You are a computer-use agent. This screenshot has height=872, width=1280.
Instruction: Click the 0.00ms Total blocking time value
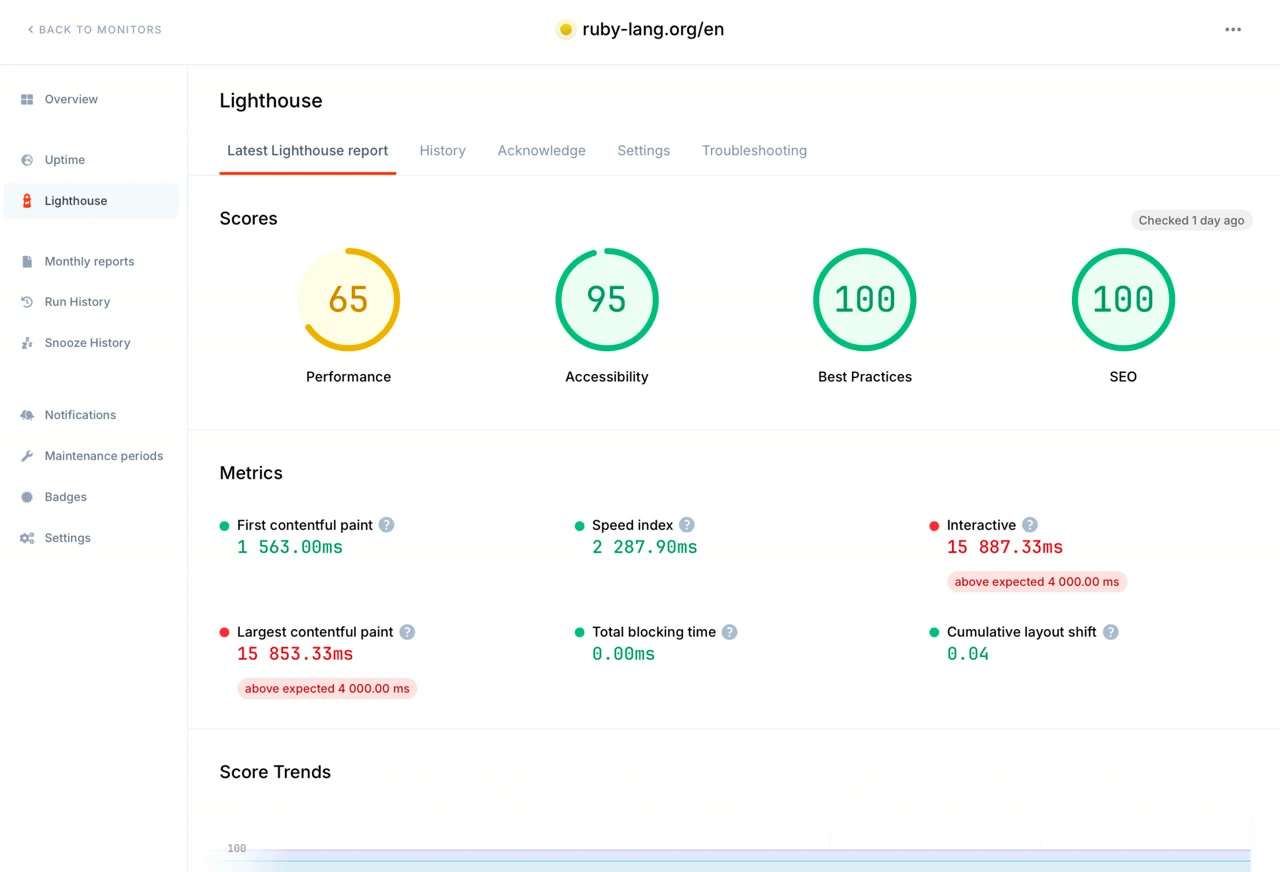point(623,654)
